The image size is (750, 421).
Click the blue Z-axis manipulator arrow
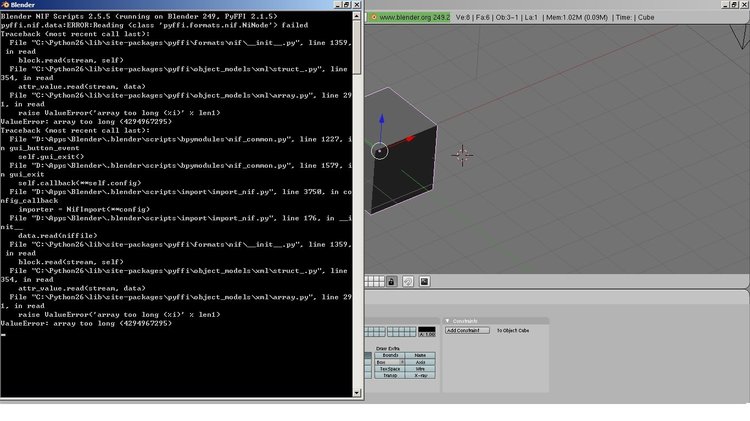tap(382, 119)
